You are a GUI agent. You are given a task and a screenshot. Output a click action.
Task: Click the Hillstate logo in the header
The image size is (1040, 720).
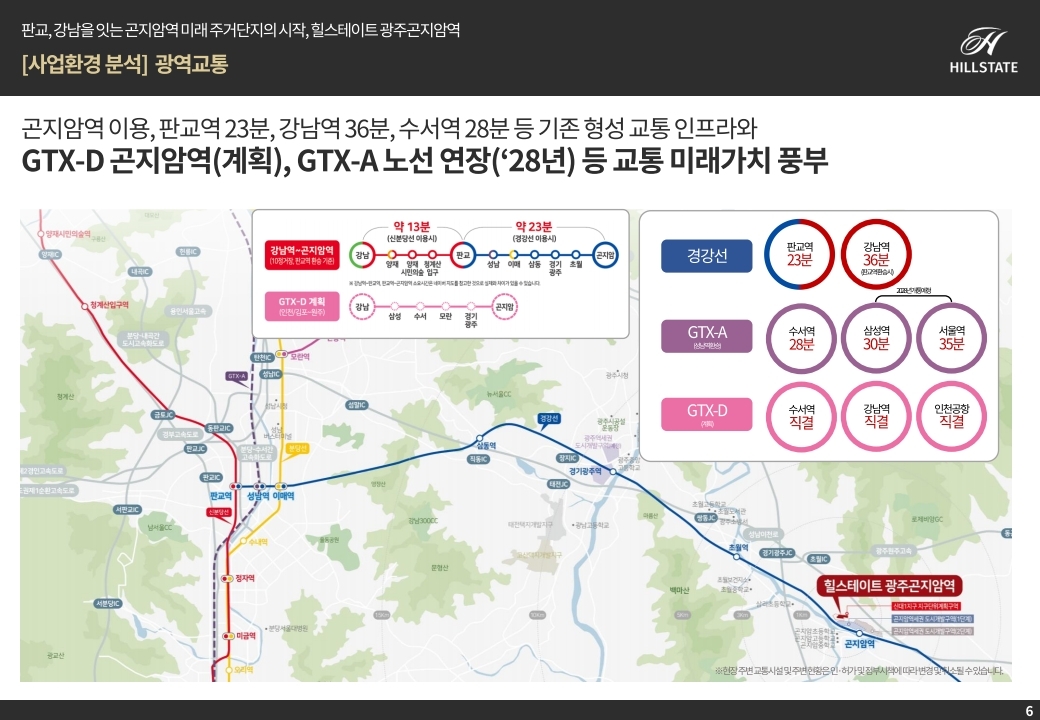pyautogui.click(x=984, y=50)
